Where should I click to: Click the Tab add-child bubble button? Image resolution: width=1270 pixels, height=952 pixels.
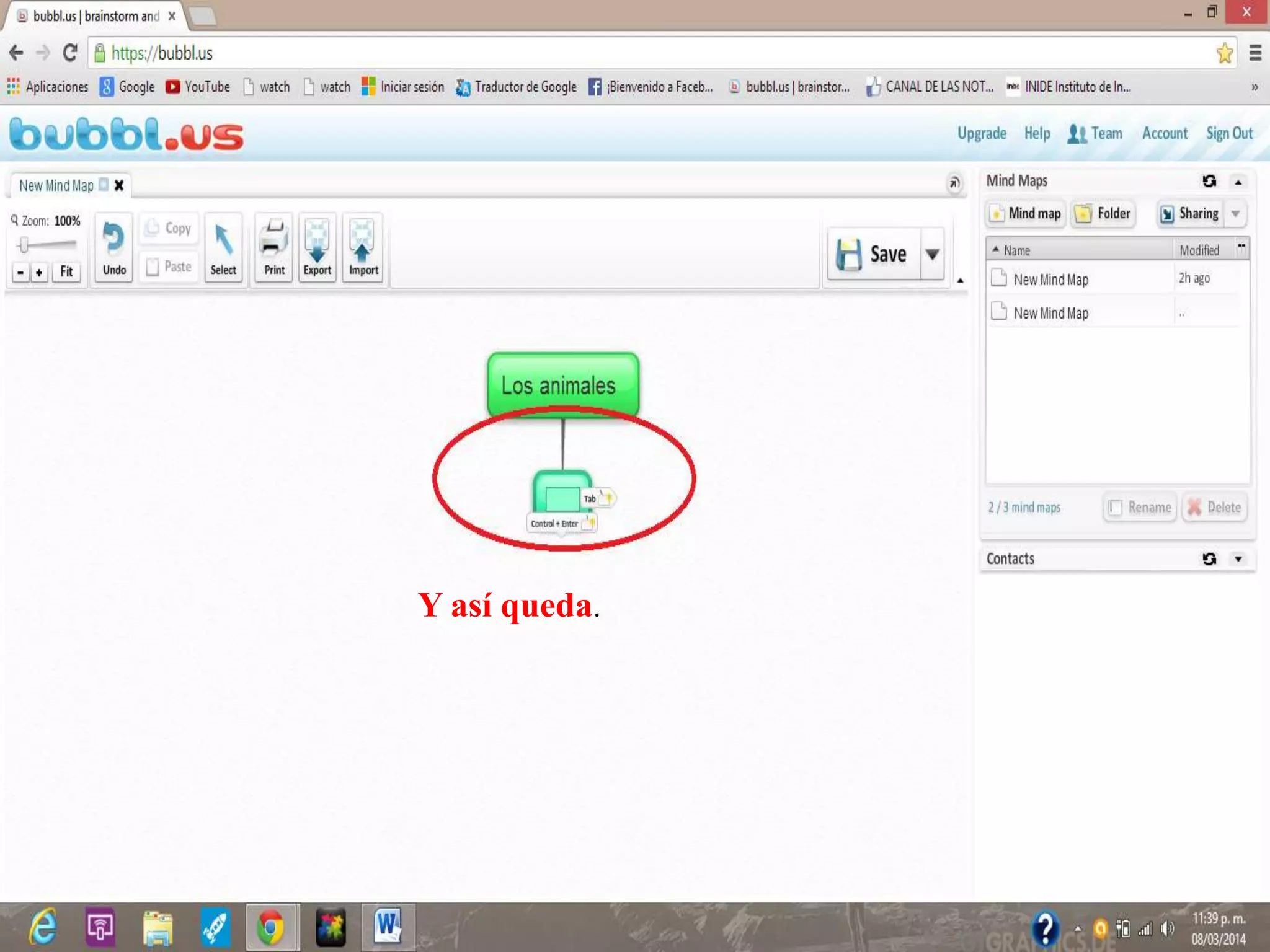click(x=598, y=498)
